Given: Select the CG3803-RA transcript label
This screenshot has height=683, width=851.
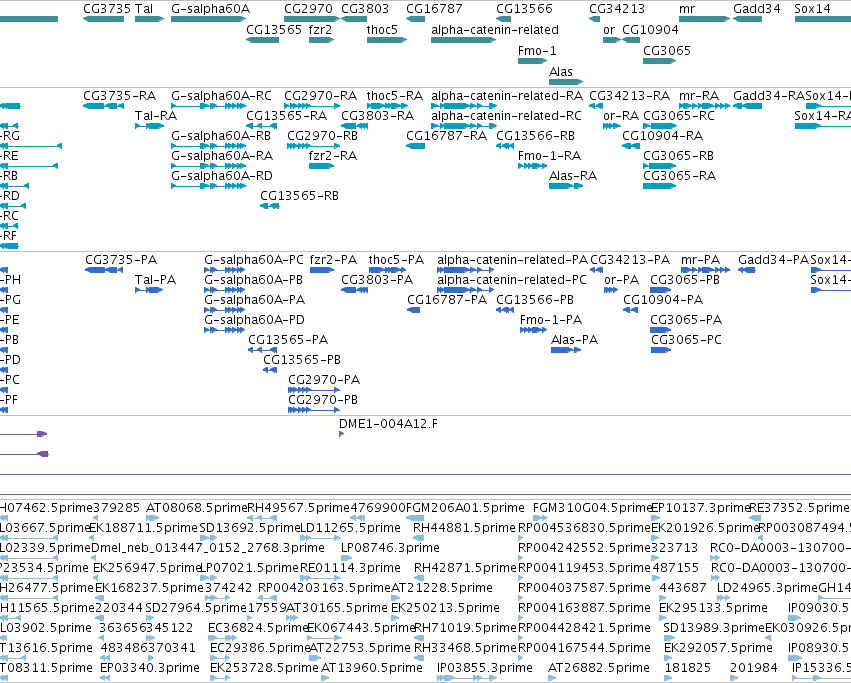Looking at the screenshot, I should (378, 116).
